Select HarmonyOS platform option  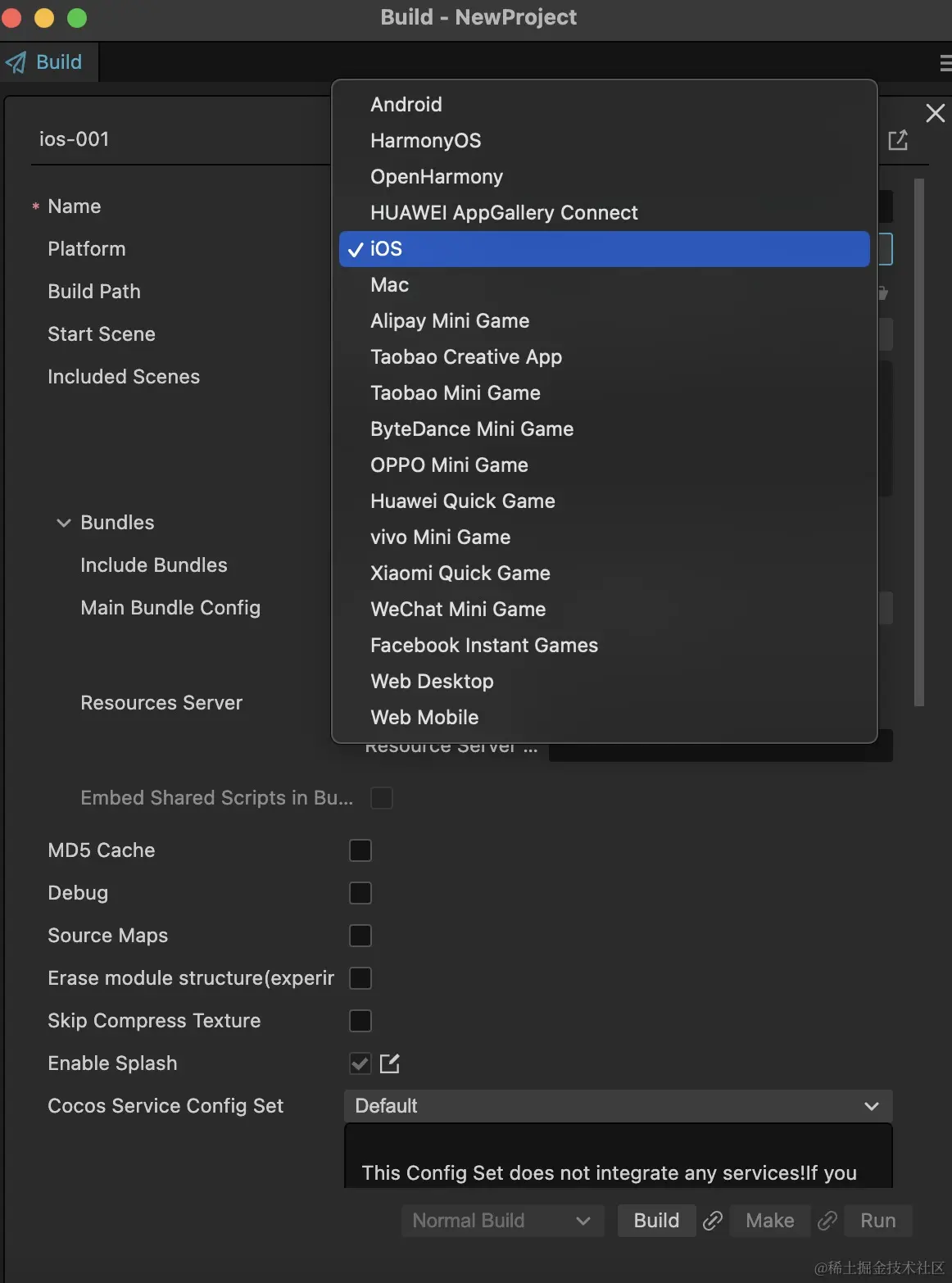[x=604, y=141]
